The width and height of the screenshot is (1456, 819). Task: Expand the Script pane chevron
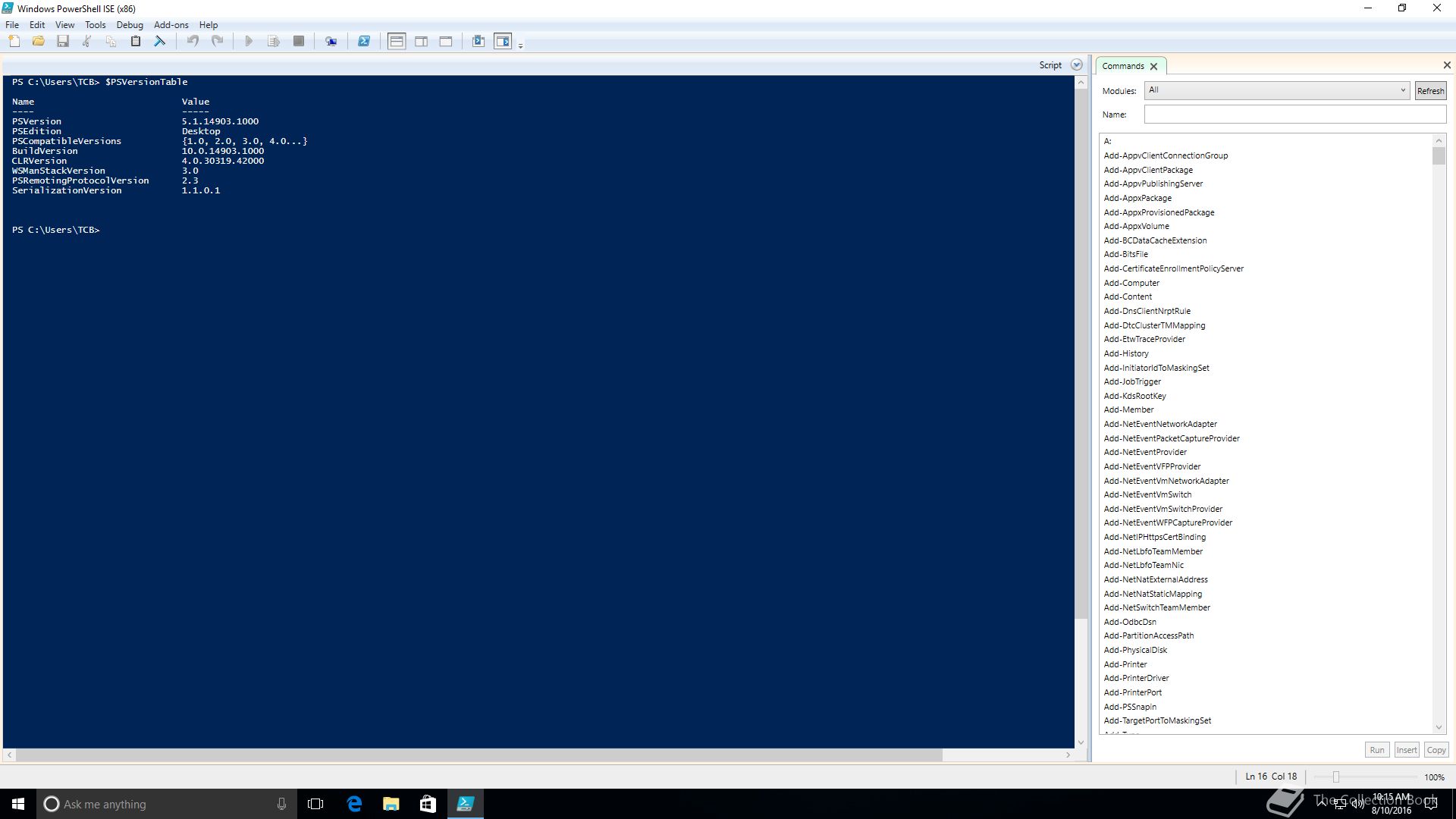click(x=1076, y=65)
